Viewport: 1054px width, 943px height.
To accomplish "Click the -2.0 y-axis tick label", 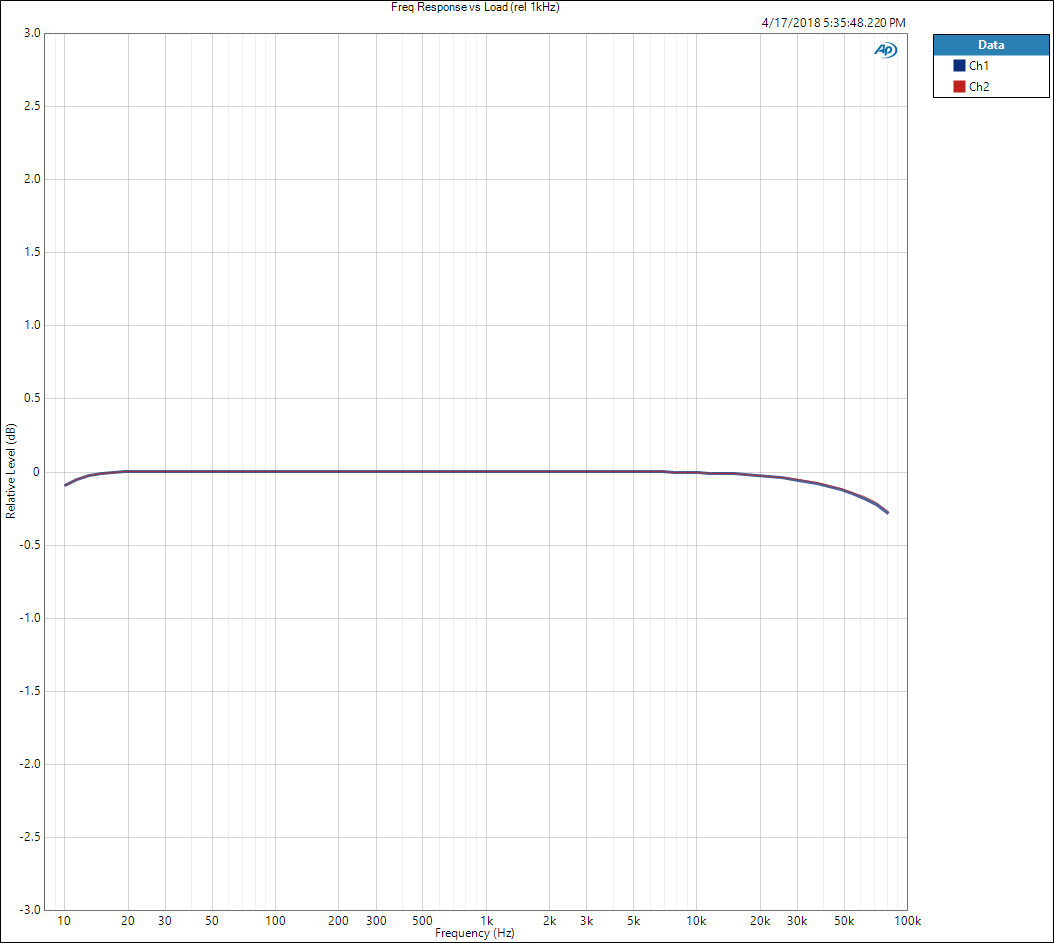I will pos(30,764).
